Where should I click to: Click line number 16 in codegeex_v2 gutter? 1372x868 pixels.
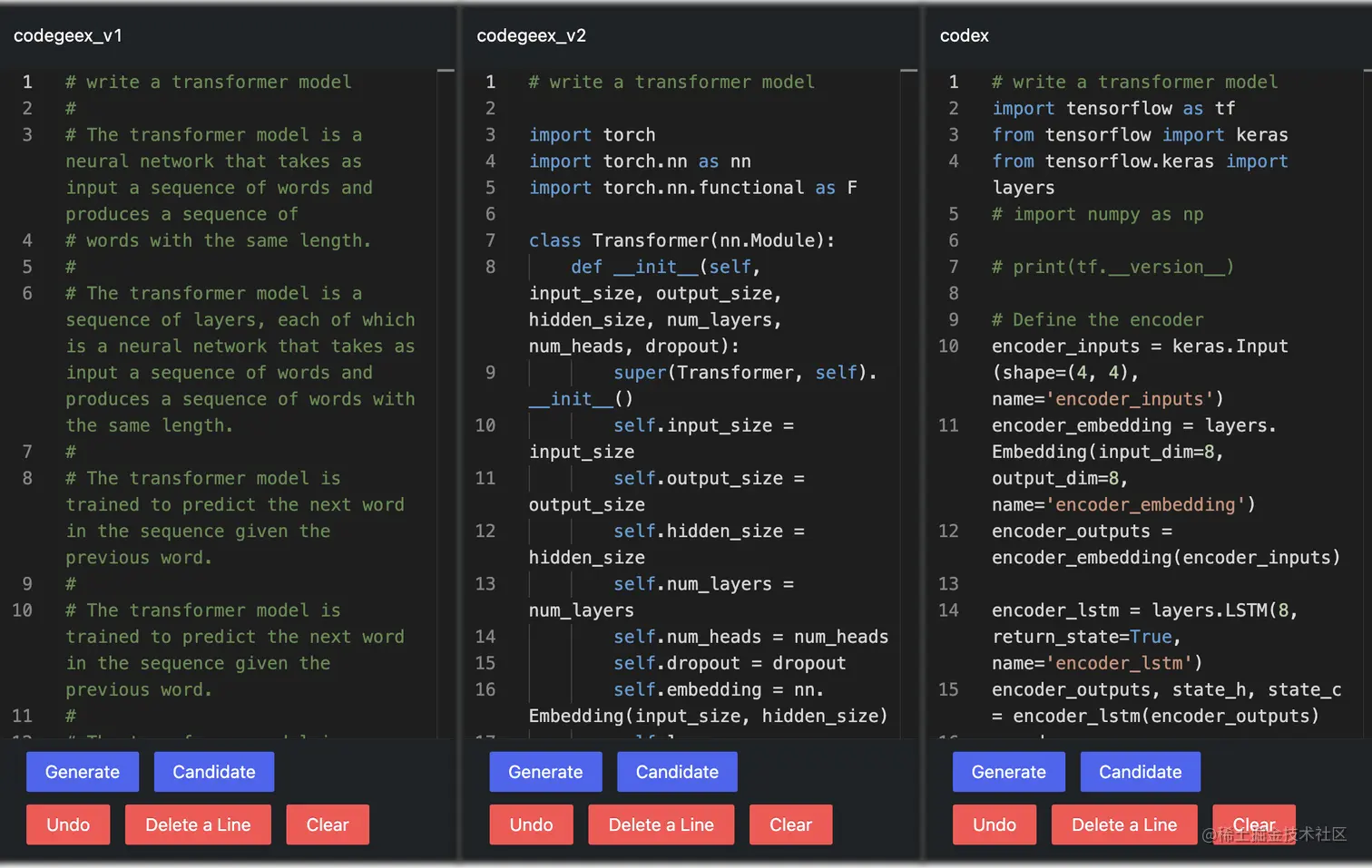[x=485, y=689]
